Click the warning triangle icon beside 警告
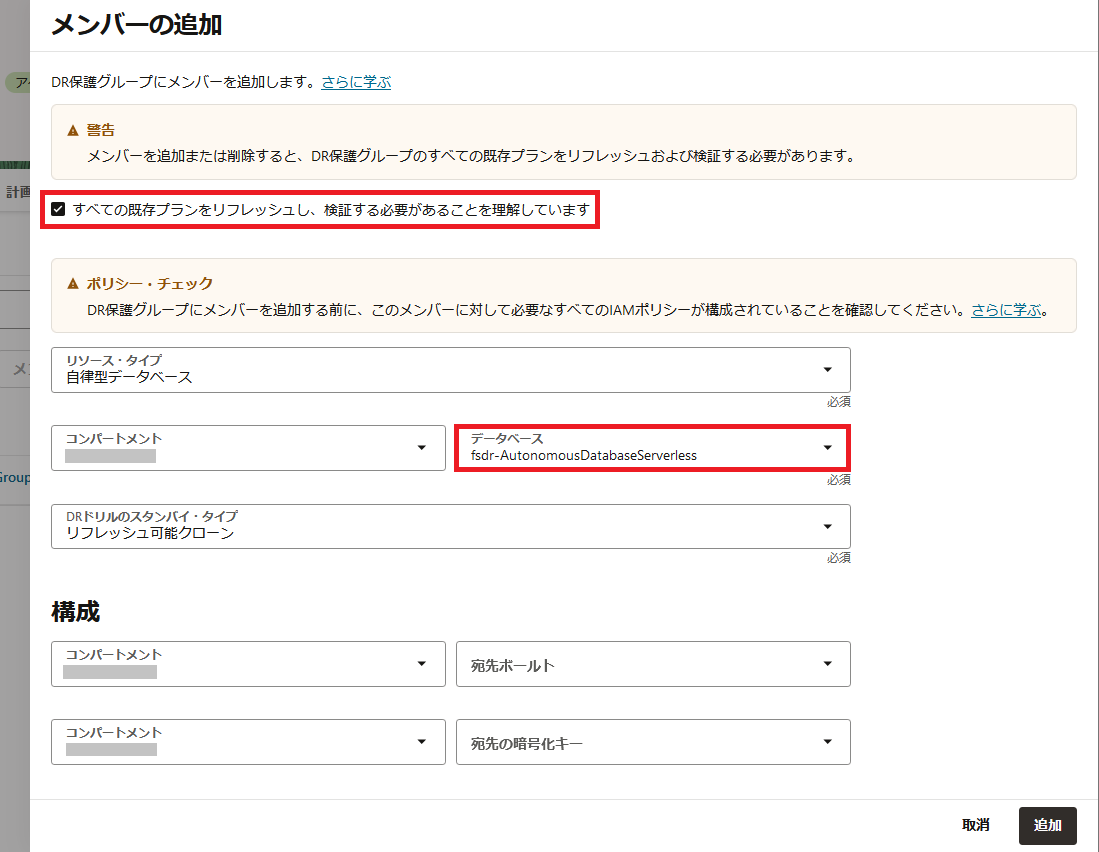This screenshot has height=852, width=1099. coord(73,131)
